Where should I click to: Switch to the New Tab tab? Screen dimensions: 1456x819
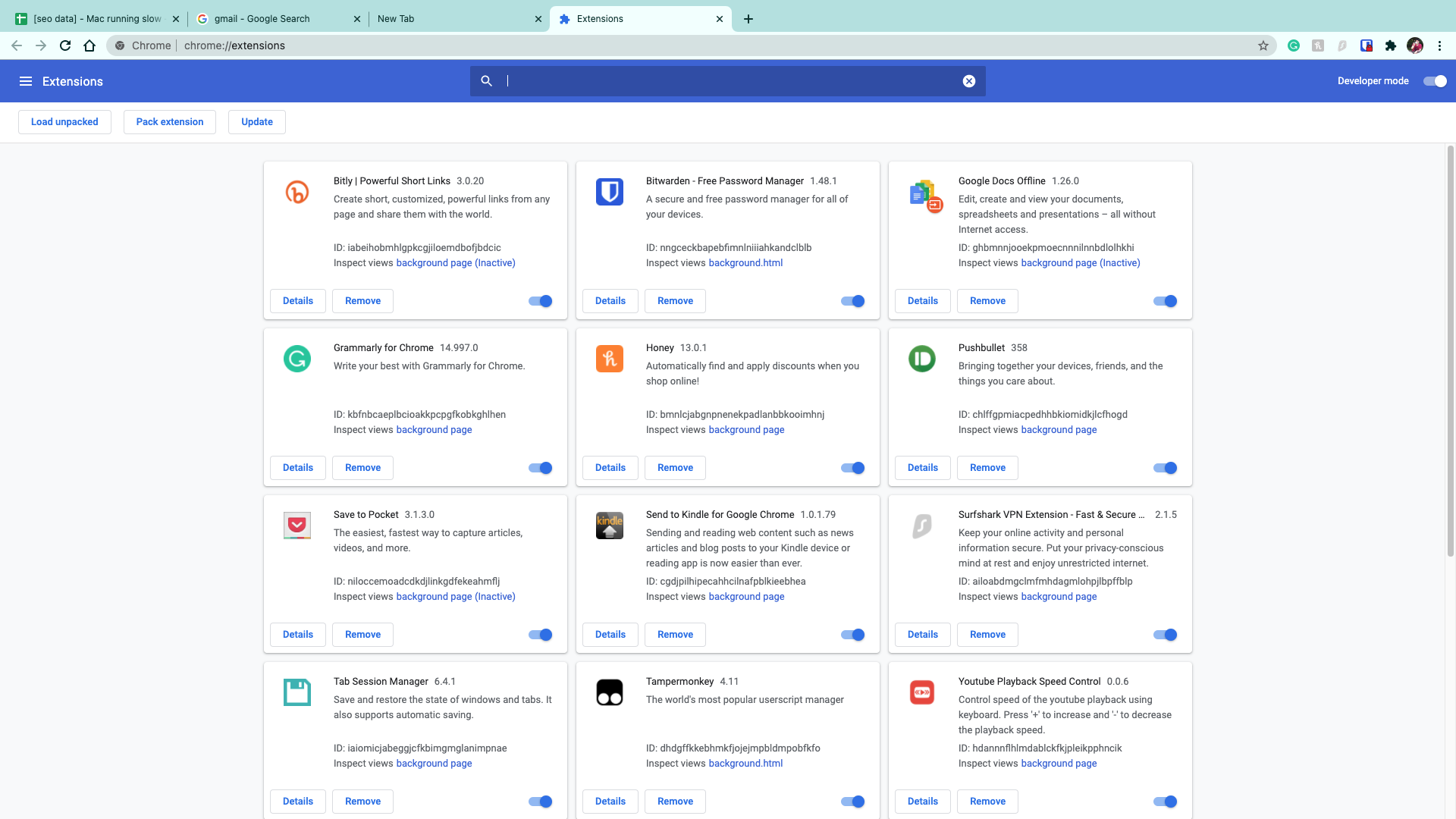(x=457, y=19)
